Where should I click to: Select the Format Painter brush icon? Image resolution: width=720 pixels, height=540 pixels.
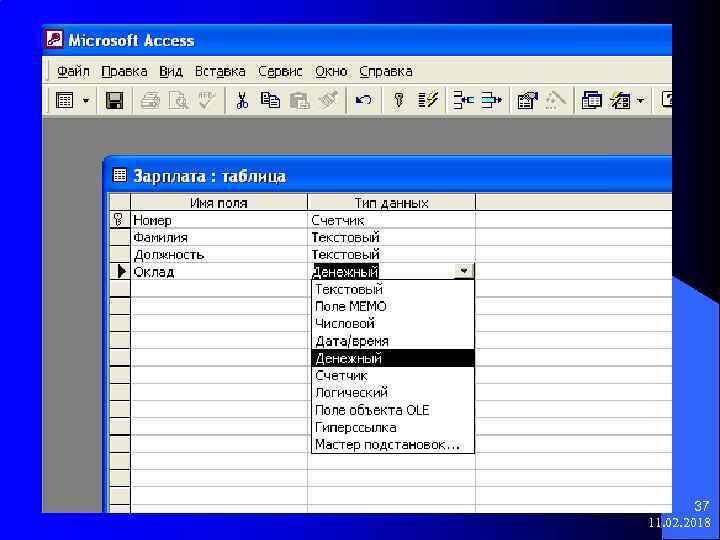point(328,100)
